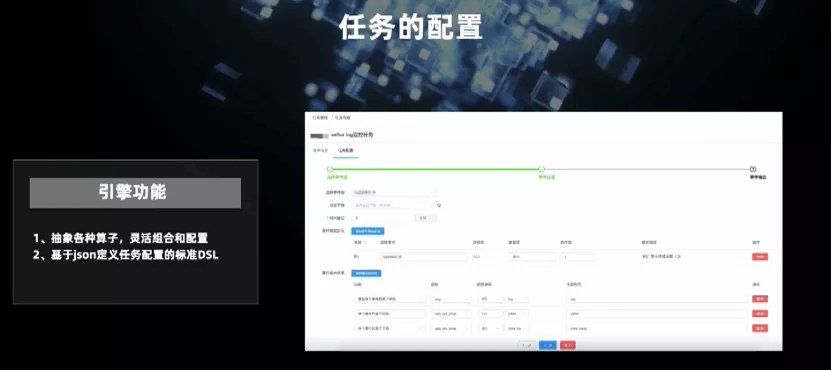The height and width of the screenshot is (370, 832).
Task: Click the slide title 任务的配置
Action: (411, 27)
